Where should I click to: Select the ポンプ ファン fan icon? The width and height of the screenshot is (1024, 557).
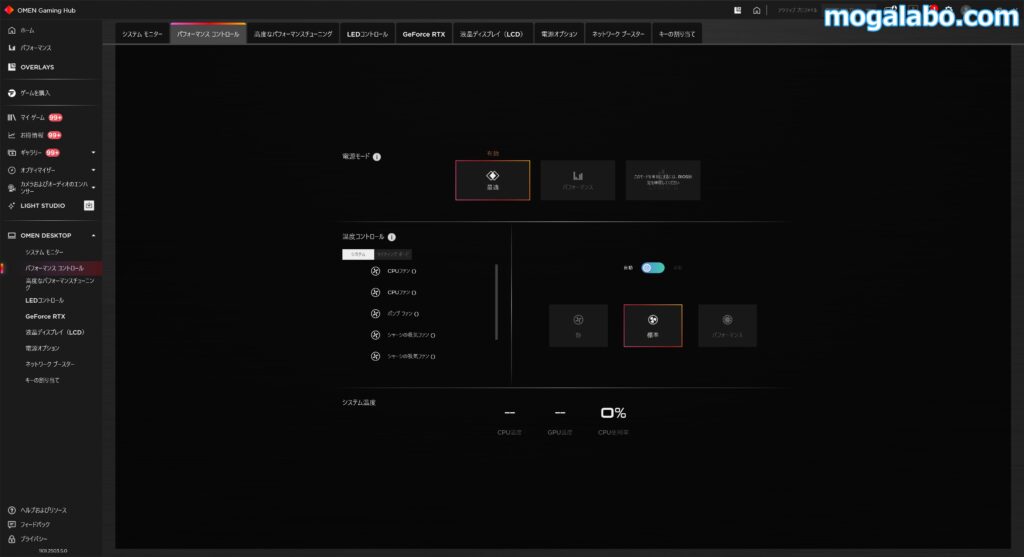[376, 313]
